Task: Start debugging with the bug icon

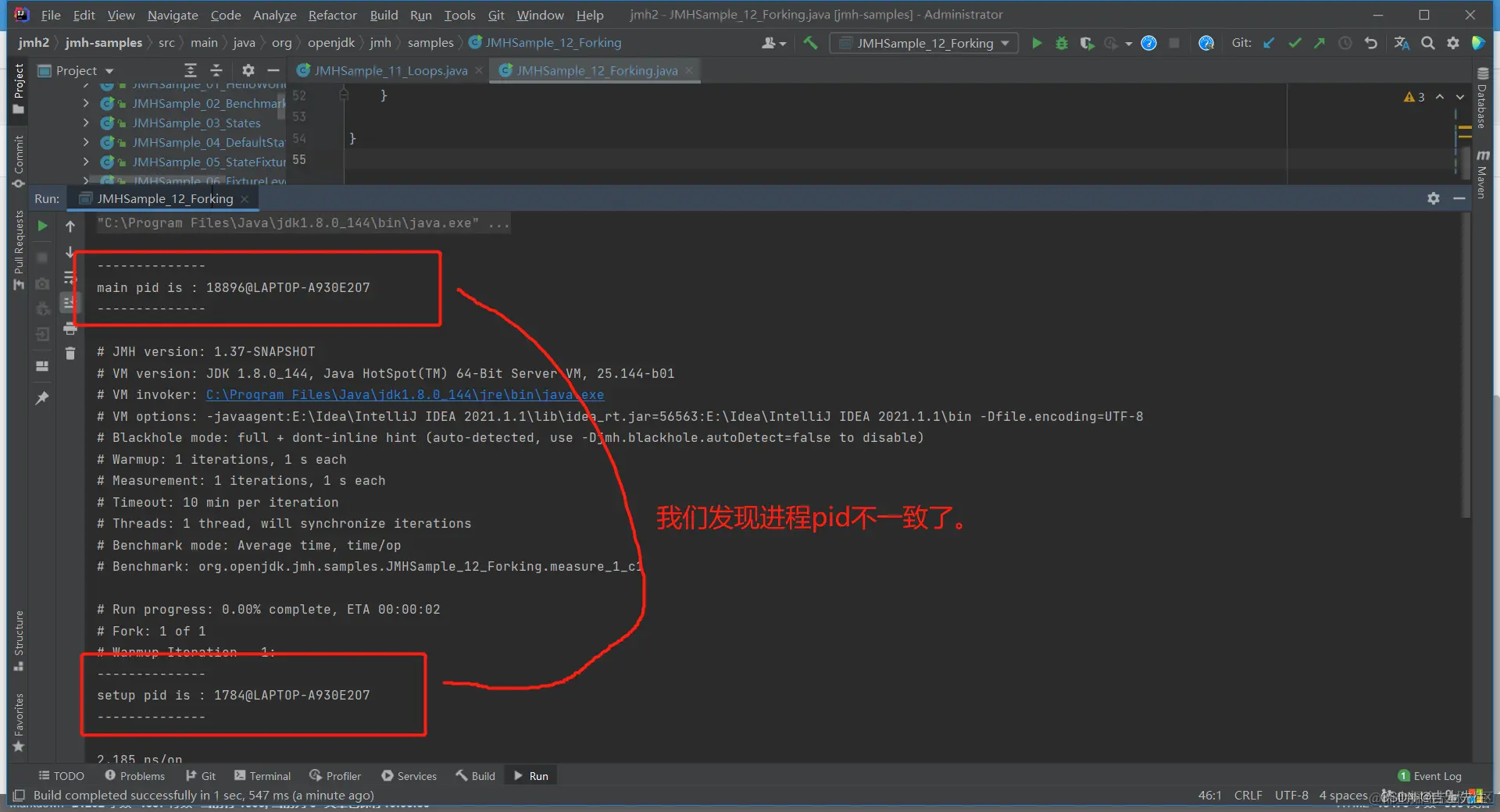Action: click(x=1062, y=43)
